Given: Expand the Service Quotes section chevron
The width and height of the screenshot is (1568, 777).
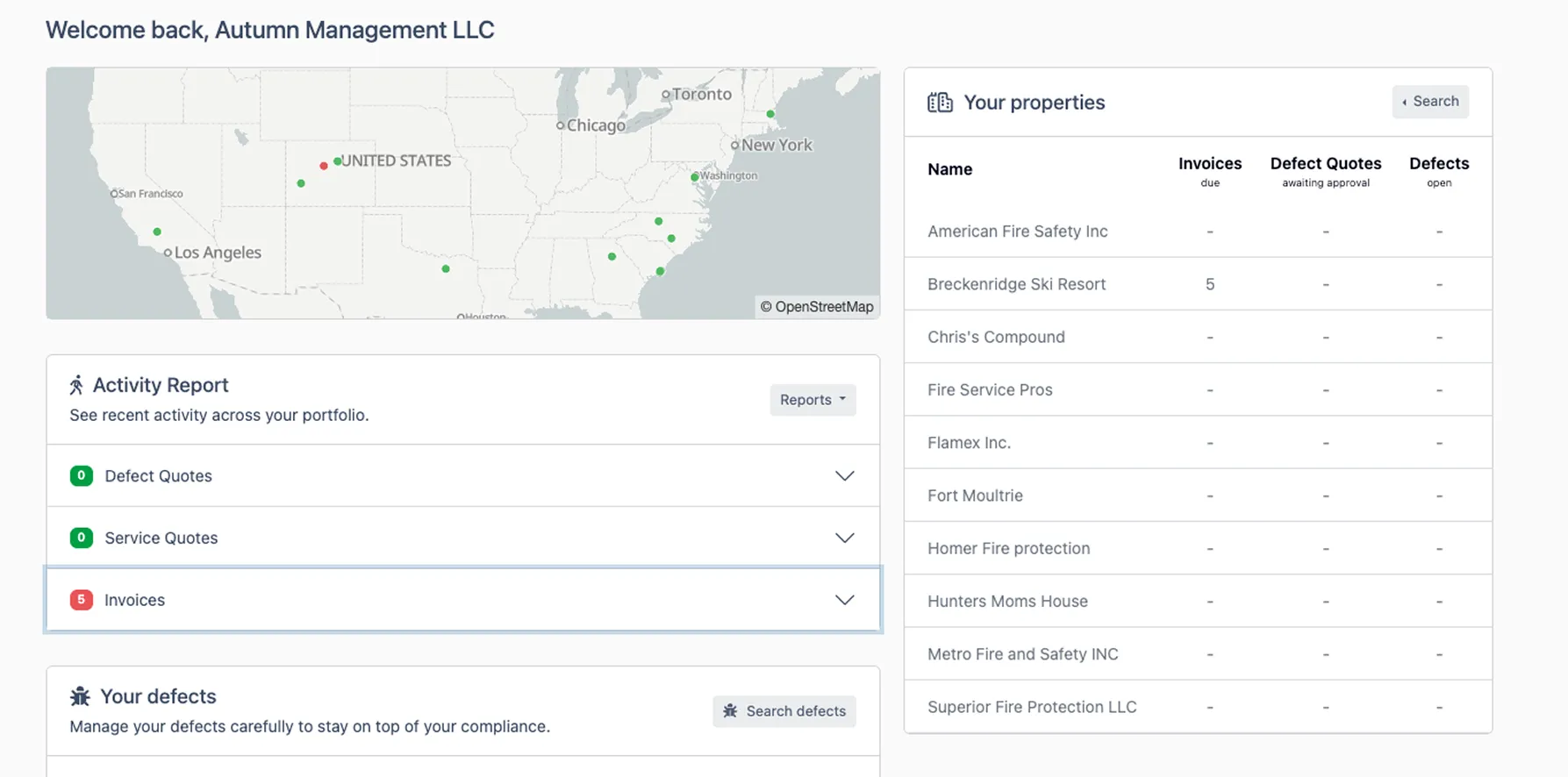Looking at the screenshot, I should pos(844,538).
